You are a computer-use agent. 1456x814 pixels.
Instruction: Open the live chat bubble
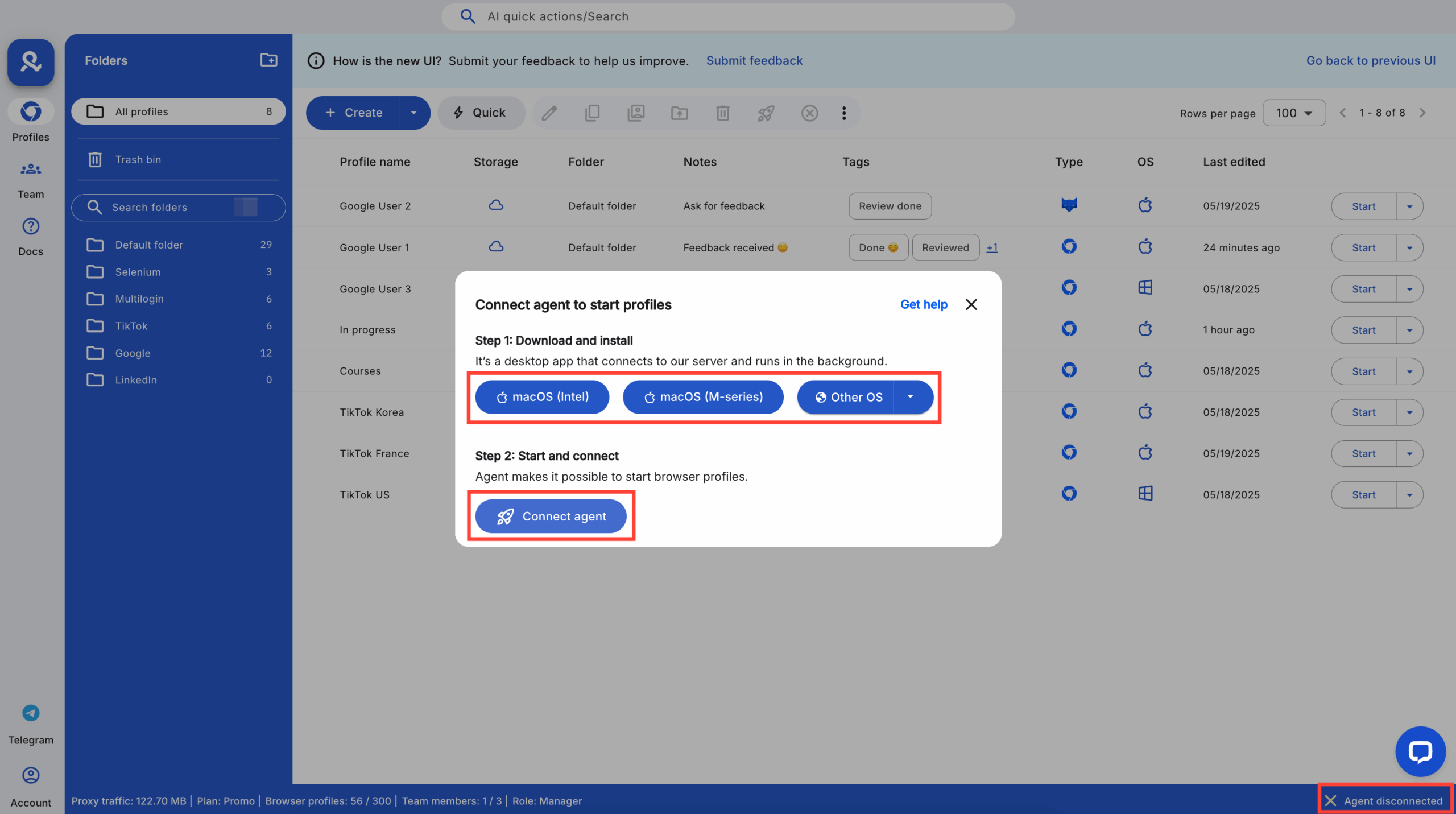click(x=1420, y=751)
